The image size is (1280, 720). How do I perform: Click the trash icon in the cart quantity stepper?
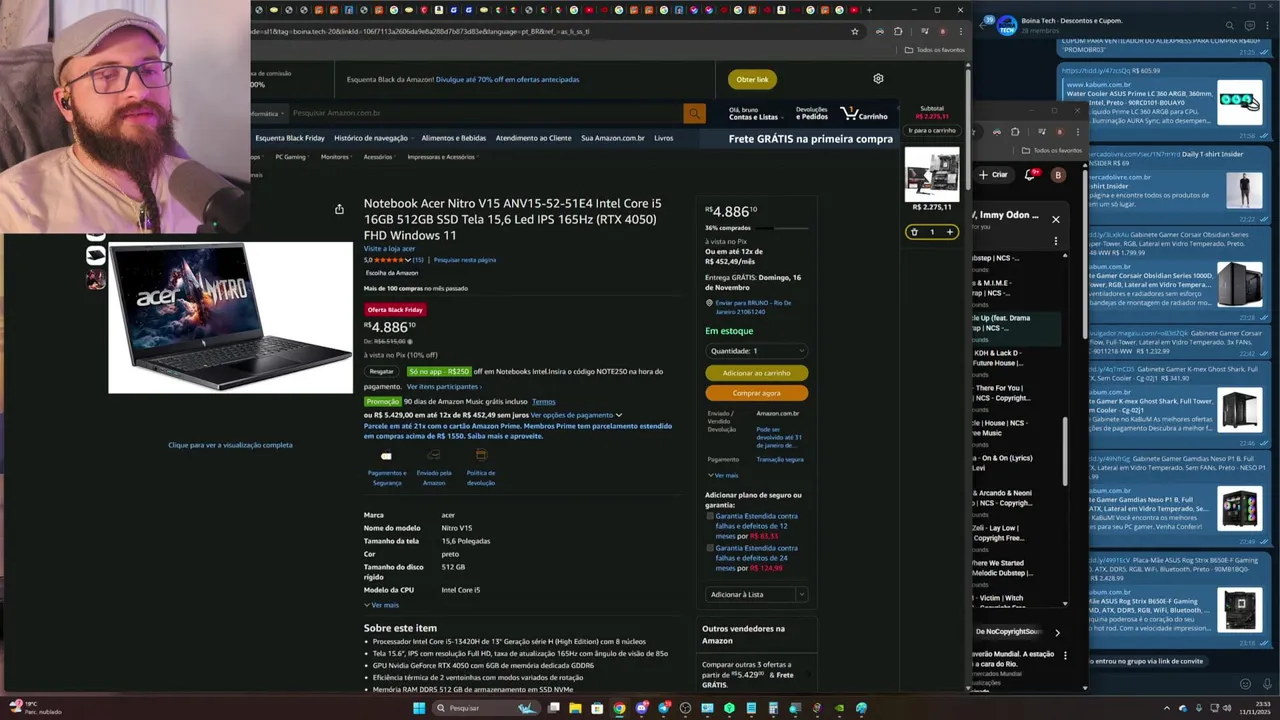tap(914, 232)
